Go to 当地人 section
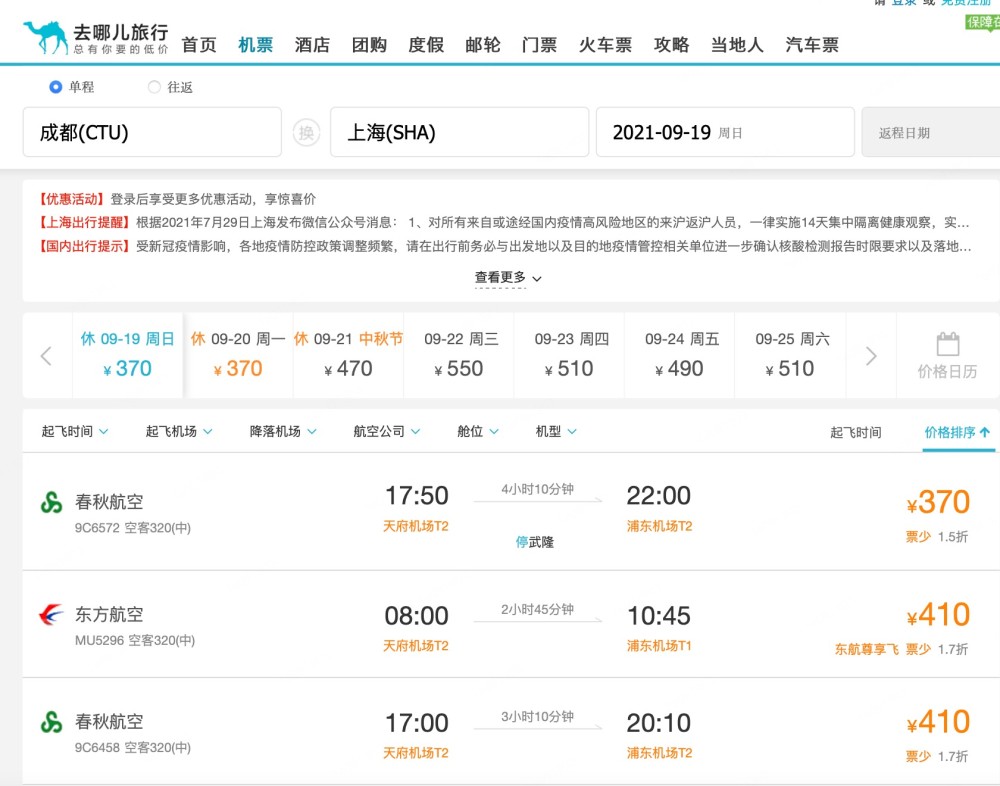The height and width of the screenshot is (786, 1000). coord(737,45)
